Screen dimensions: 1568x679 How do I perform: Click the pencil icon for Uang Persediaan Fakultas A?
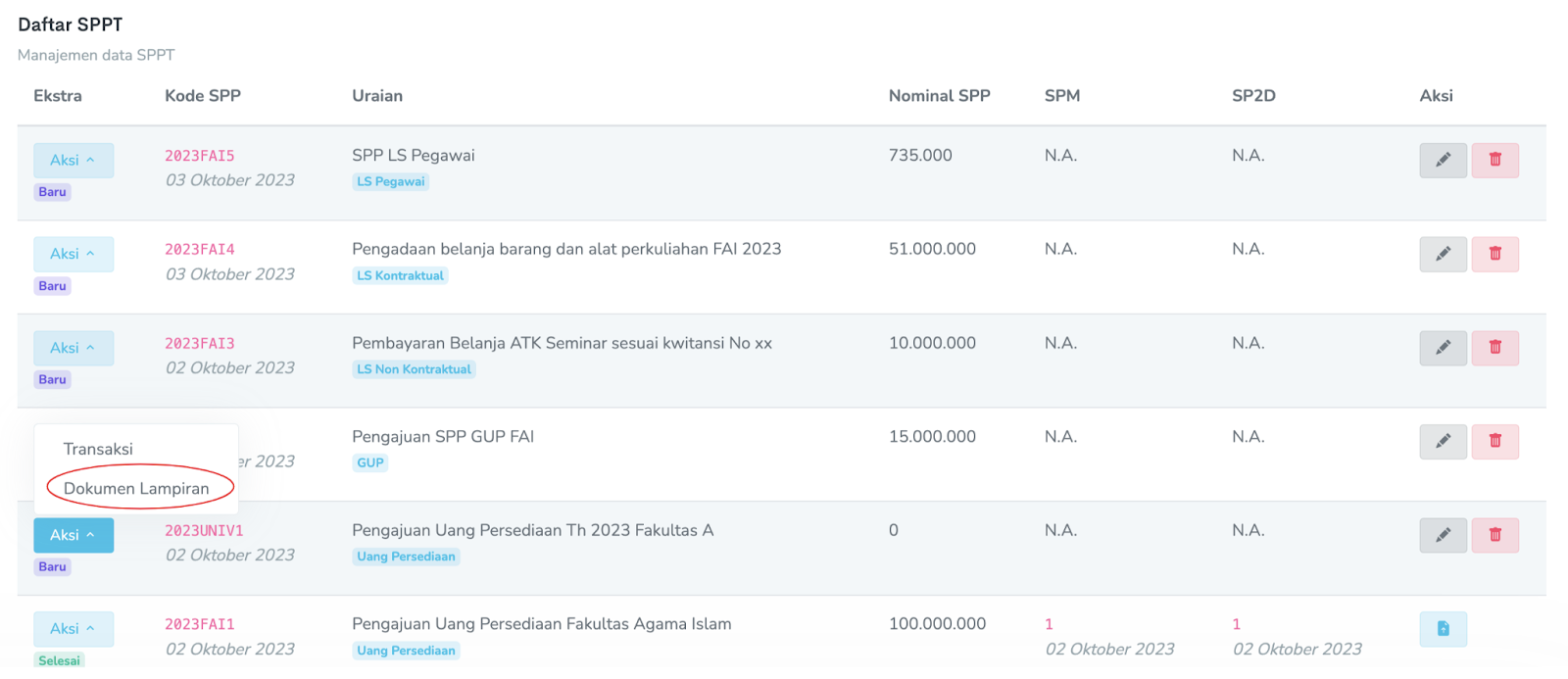(x=1443, y=535)
